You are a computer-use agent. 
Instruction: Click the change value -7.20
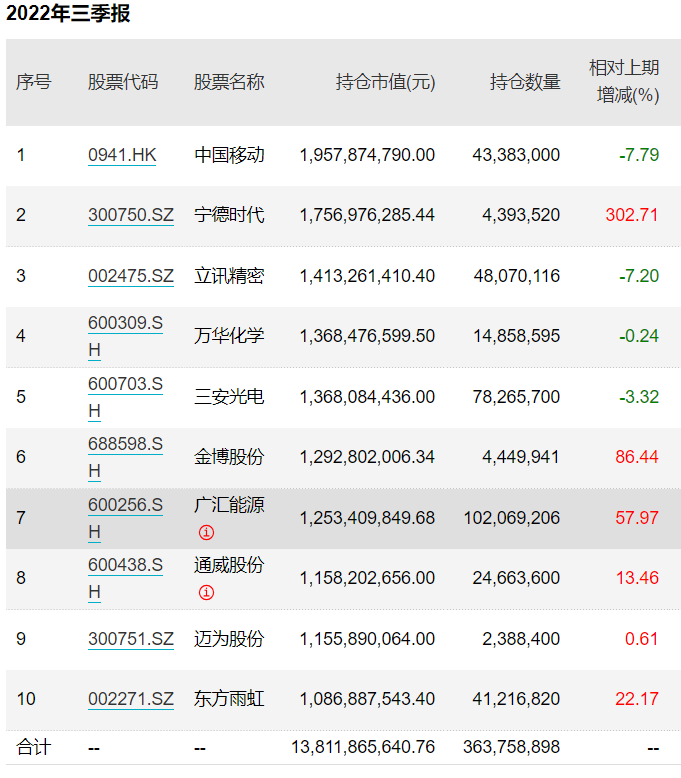click(x=639, y=276)
